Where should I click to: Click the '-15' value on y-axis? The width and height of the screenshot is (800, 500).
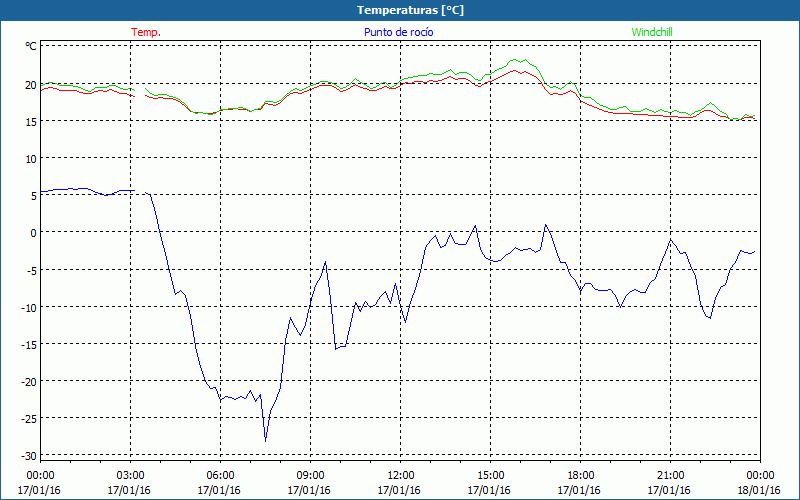tap(29, 345)
